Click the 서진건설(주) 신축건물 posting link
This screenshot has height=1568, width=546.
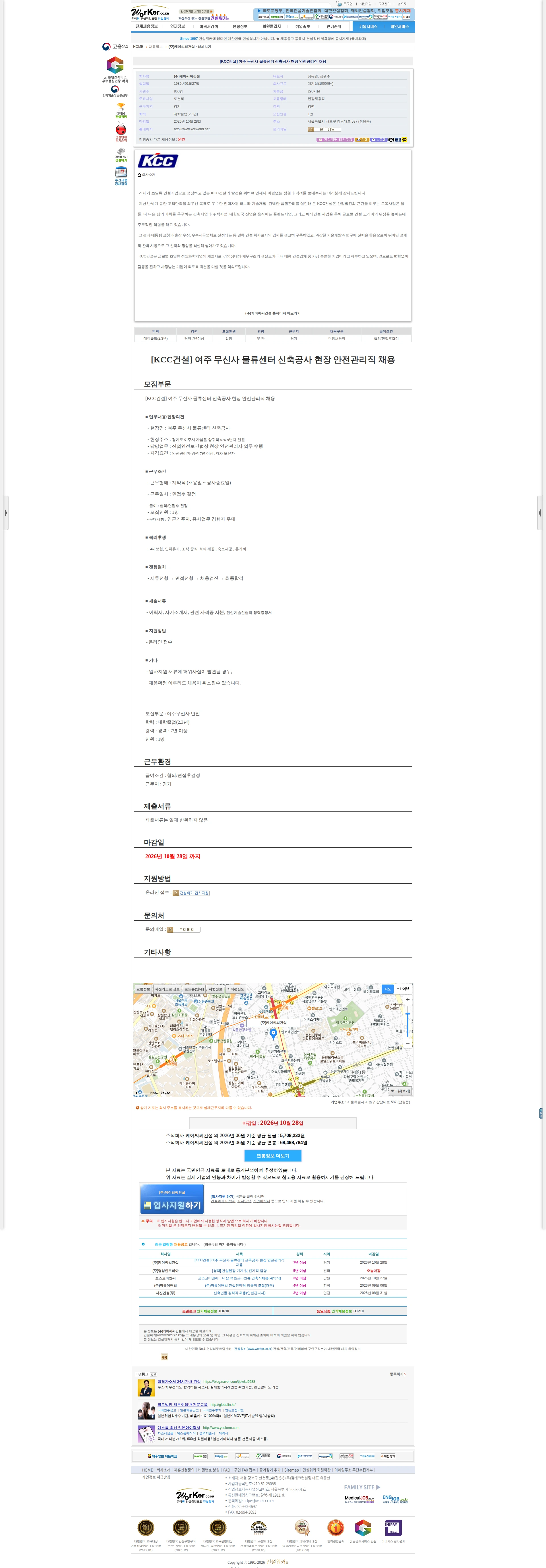pos(239,1293)
